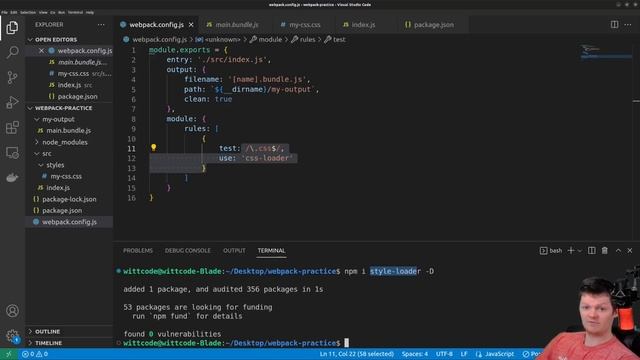
Task: Open the Selection menu
Action: (x=28, y=12)
